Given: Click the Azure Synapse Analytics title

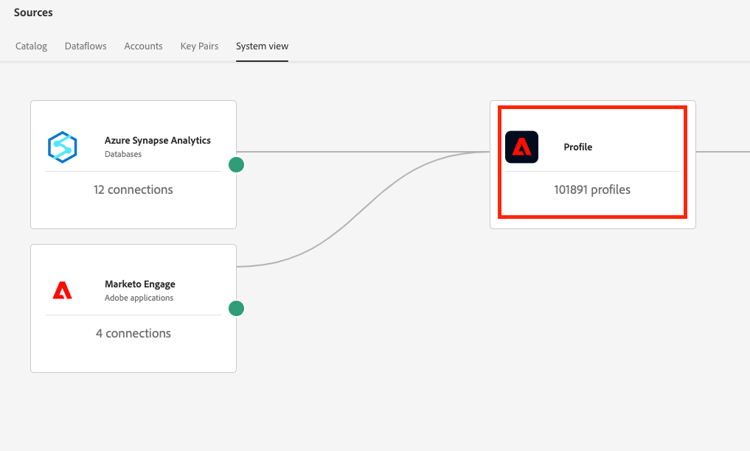Looking at the screenshot, I should (157, 141).
